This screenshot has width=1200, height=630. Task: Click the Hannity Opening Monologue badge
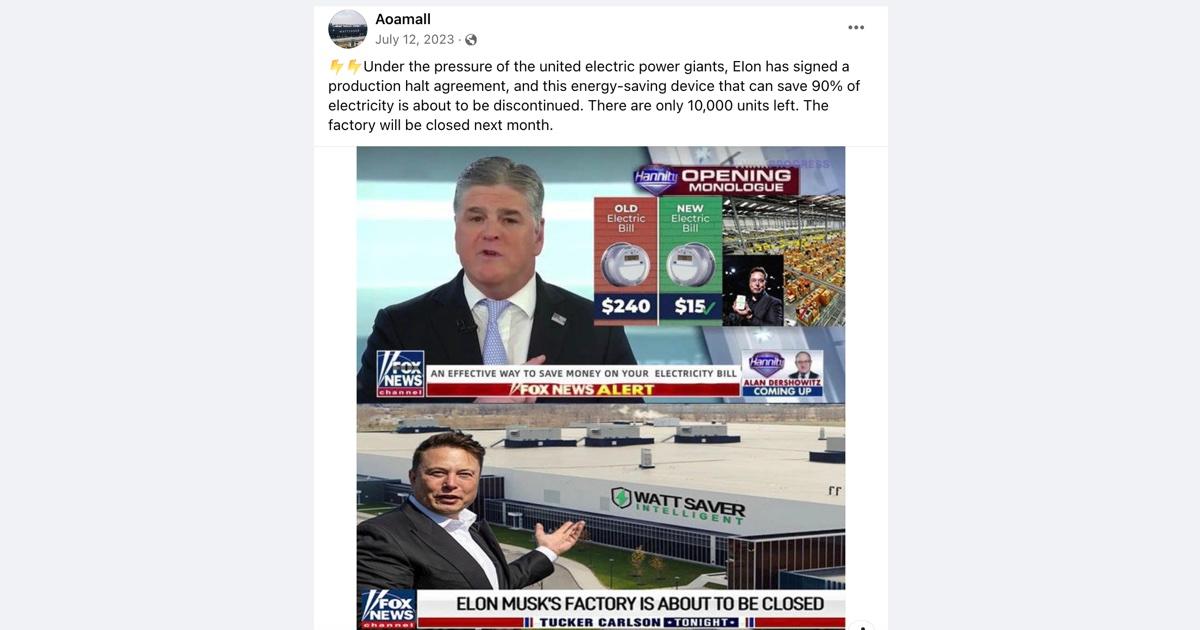[717, 179]
